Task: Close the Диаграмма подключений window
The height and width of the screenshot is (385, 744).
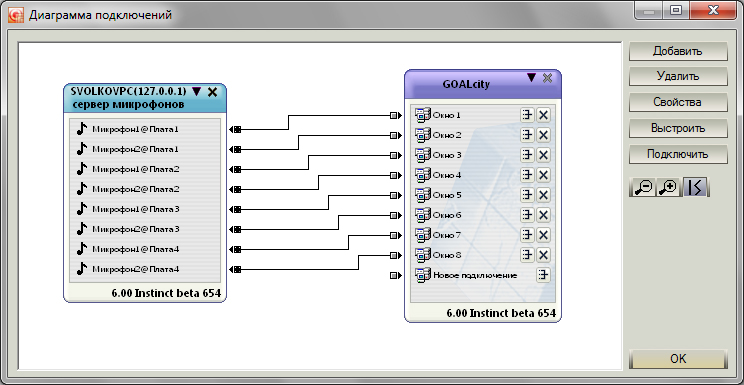Action: pos(713,10)
